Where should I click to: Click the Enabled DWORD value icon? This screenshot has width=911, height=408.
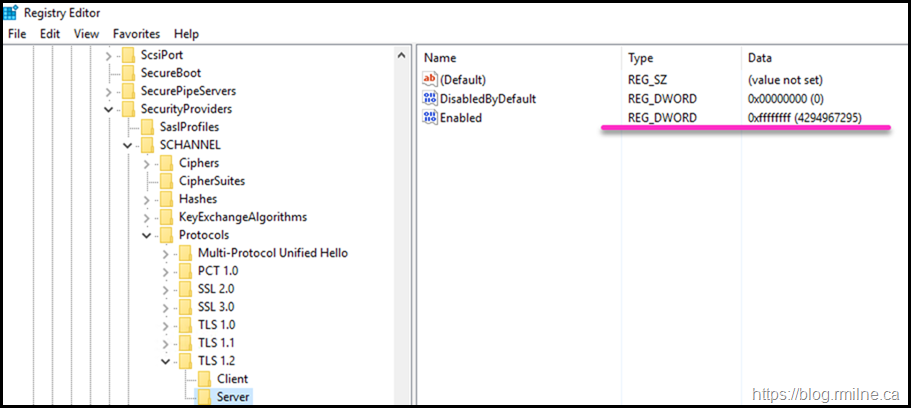click(430, 118)
